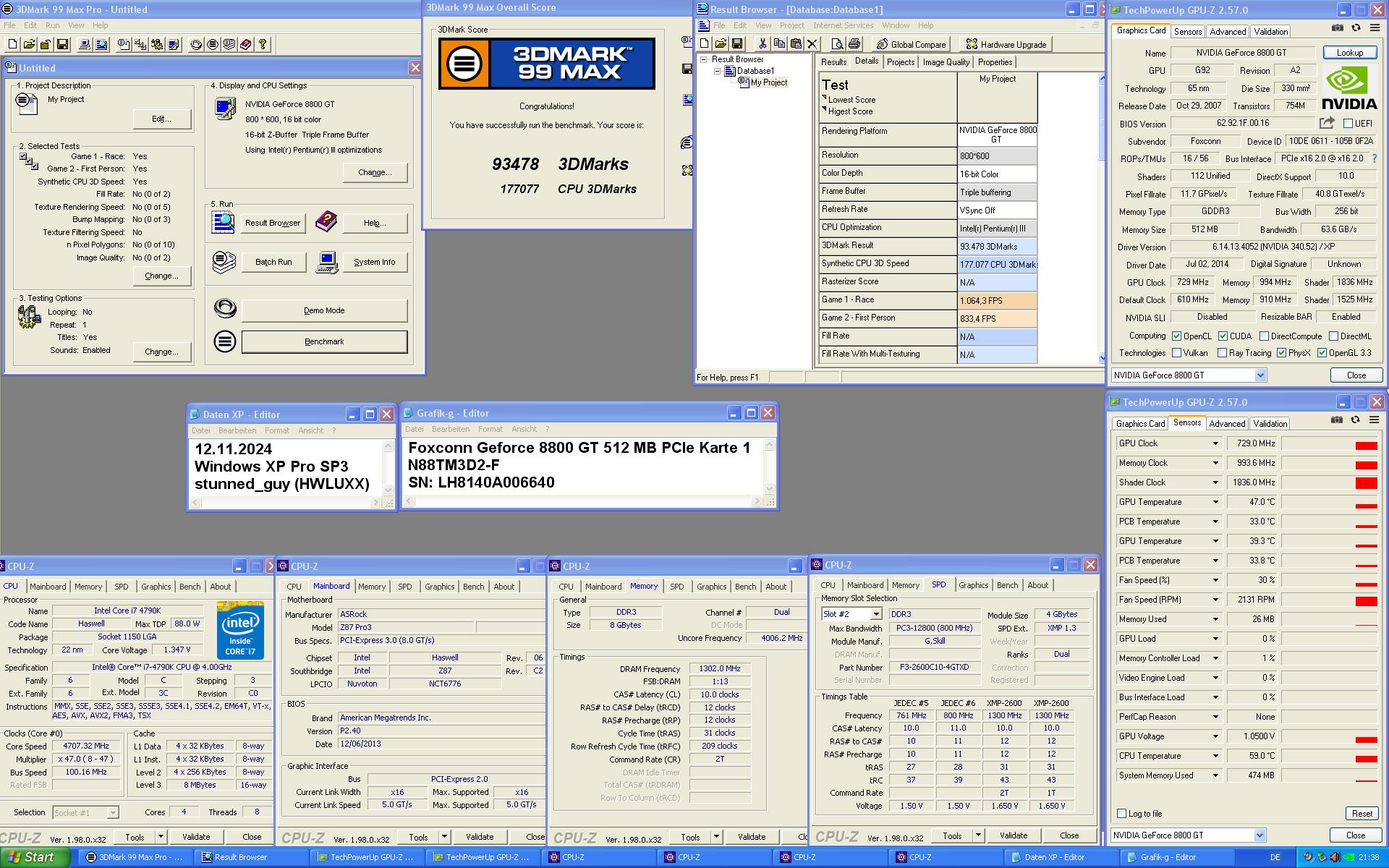
Task: Click Bus Interface question mark in GPU-Z
Action: (x=1375, y=158)
